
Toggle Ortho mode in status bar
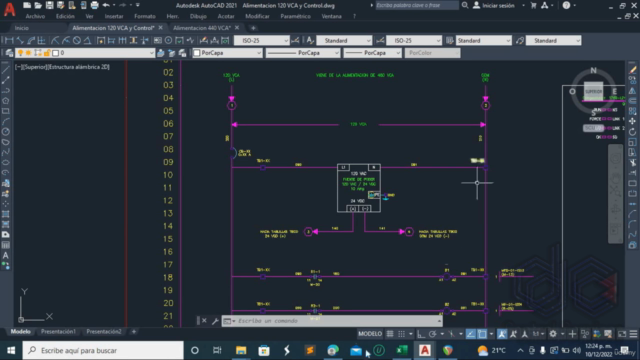click(x=421, y=334)
